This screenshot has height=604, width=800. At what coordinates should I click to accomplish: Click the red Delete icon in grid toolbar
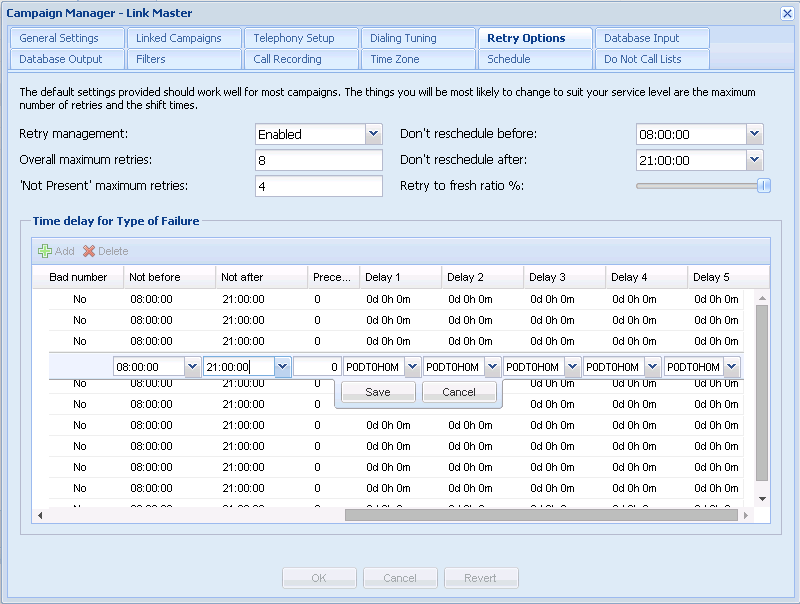click(89, 251)
